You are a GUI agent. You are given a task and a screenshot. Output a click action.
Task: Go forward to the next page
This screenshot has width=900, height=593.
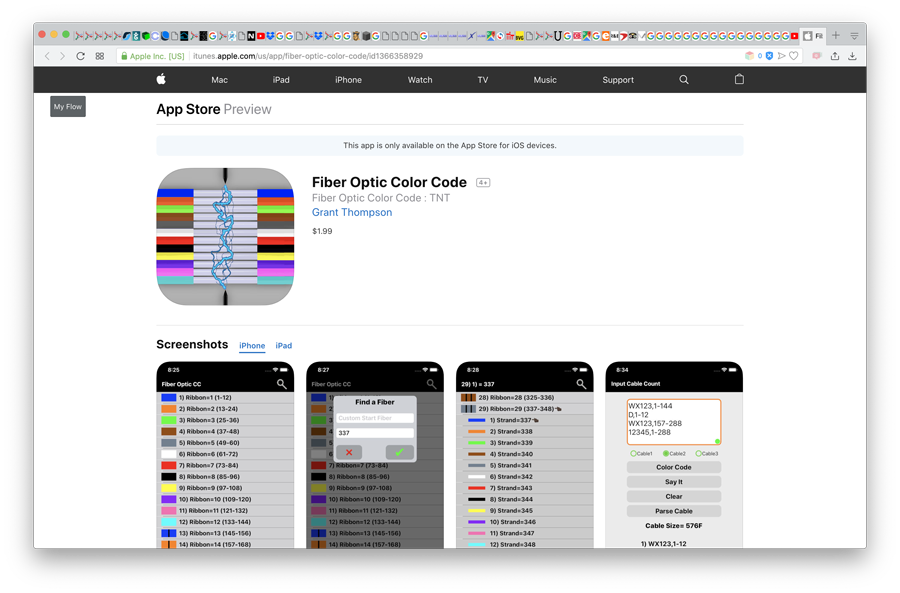pyautogui.click(x=63, y=56)
